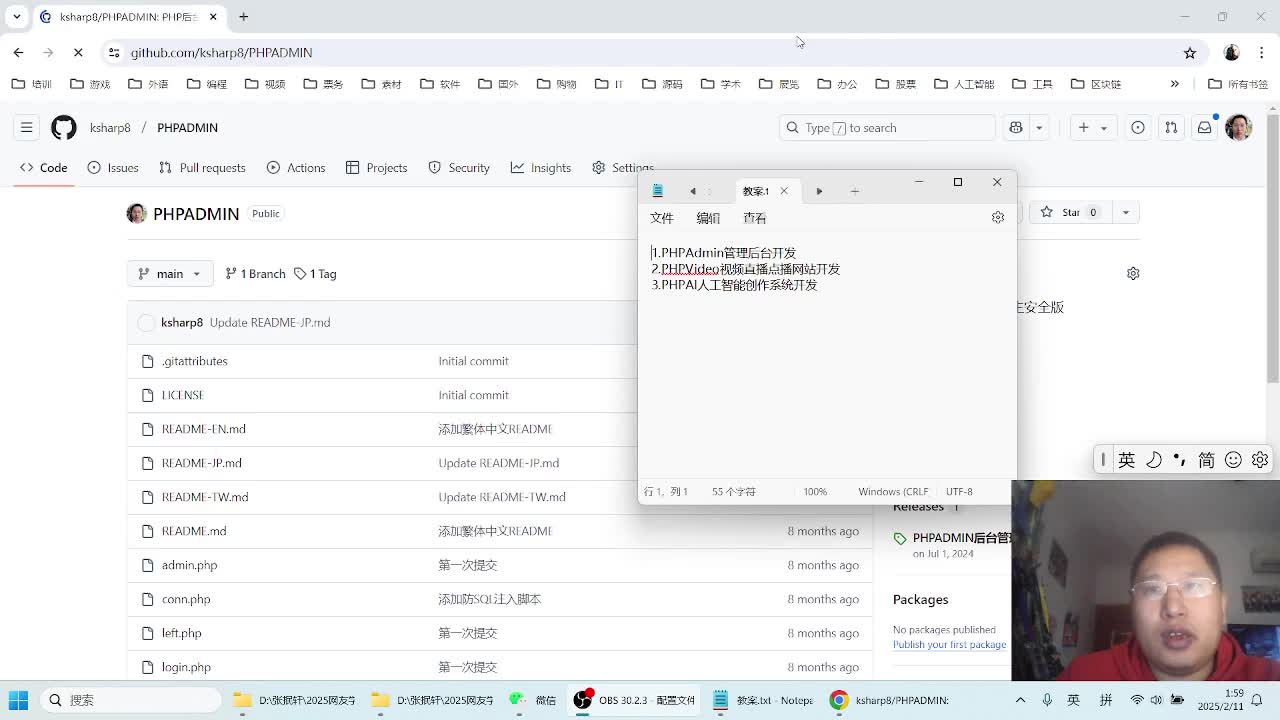The width and height of the screenshot is (1280, 720).
Task: Open the GitHub issues icon in header
Action: pos(1138,127)
